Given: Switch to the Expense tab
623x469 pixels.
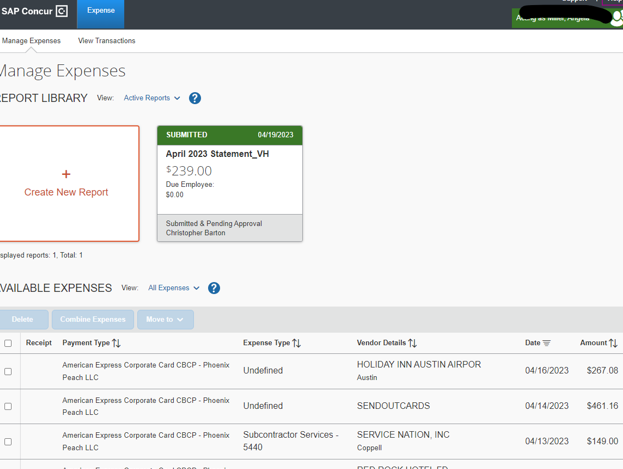Looking at the screenshot, I should point(101,14).
